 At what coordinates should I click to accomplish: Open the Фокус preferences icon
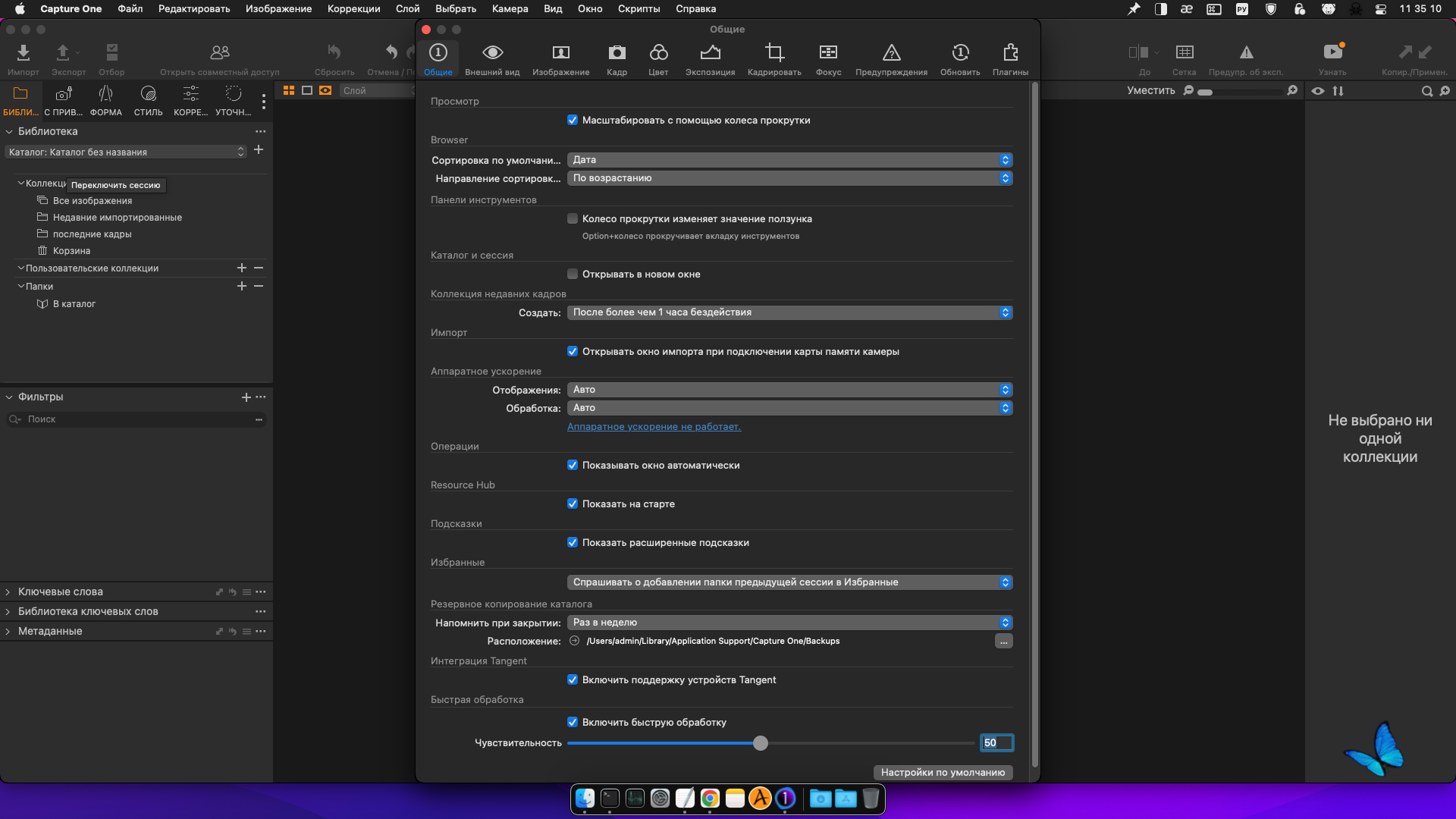tap(828, 59)
